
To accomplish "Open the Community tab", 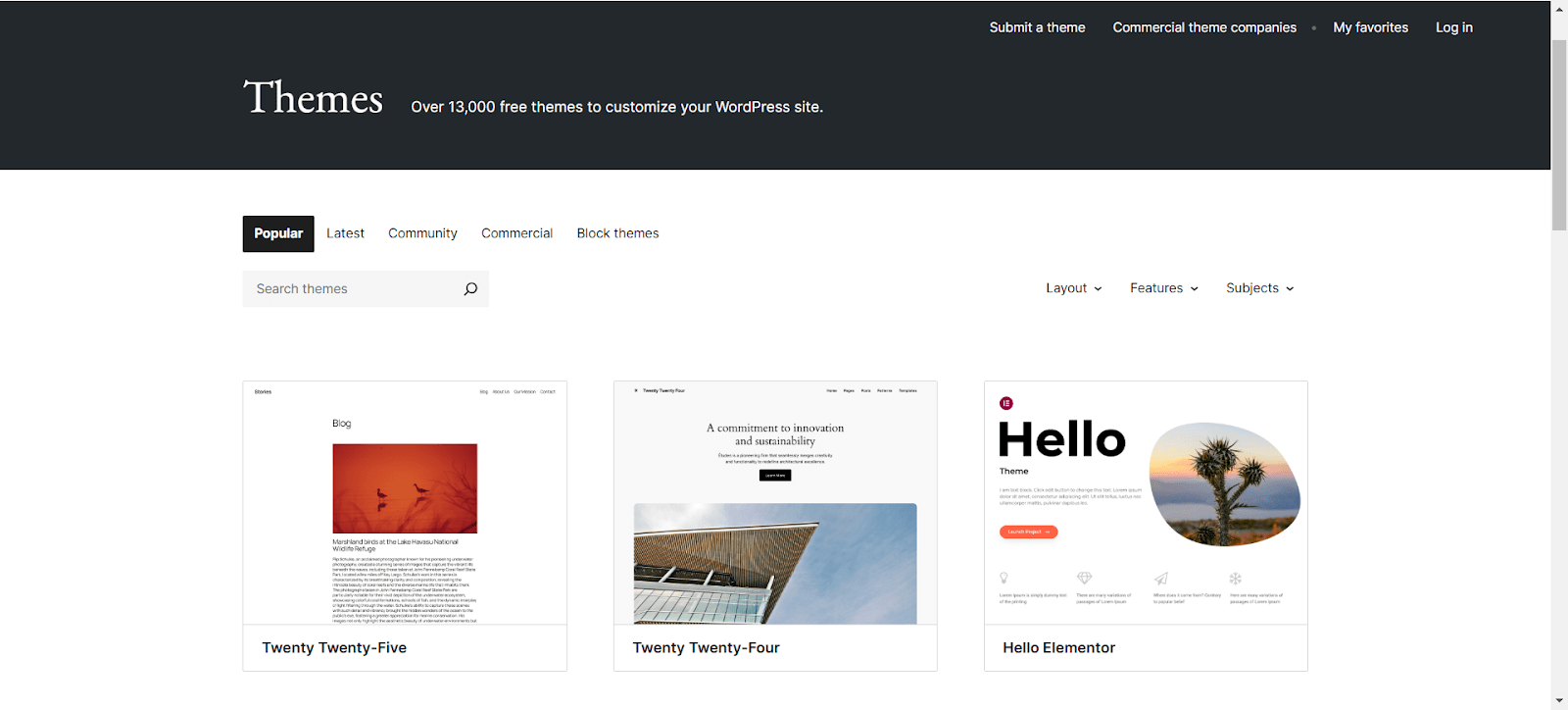I will [x=422, y=233].
